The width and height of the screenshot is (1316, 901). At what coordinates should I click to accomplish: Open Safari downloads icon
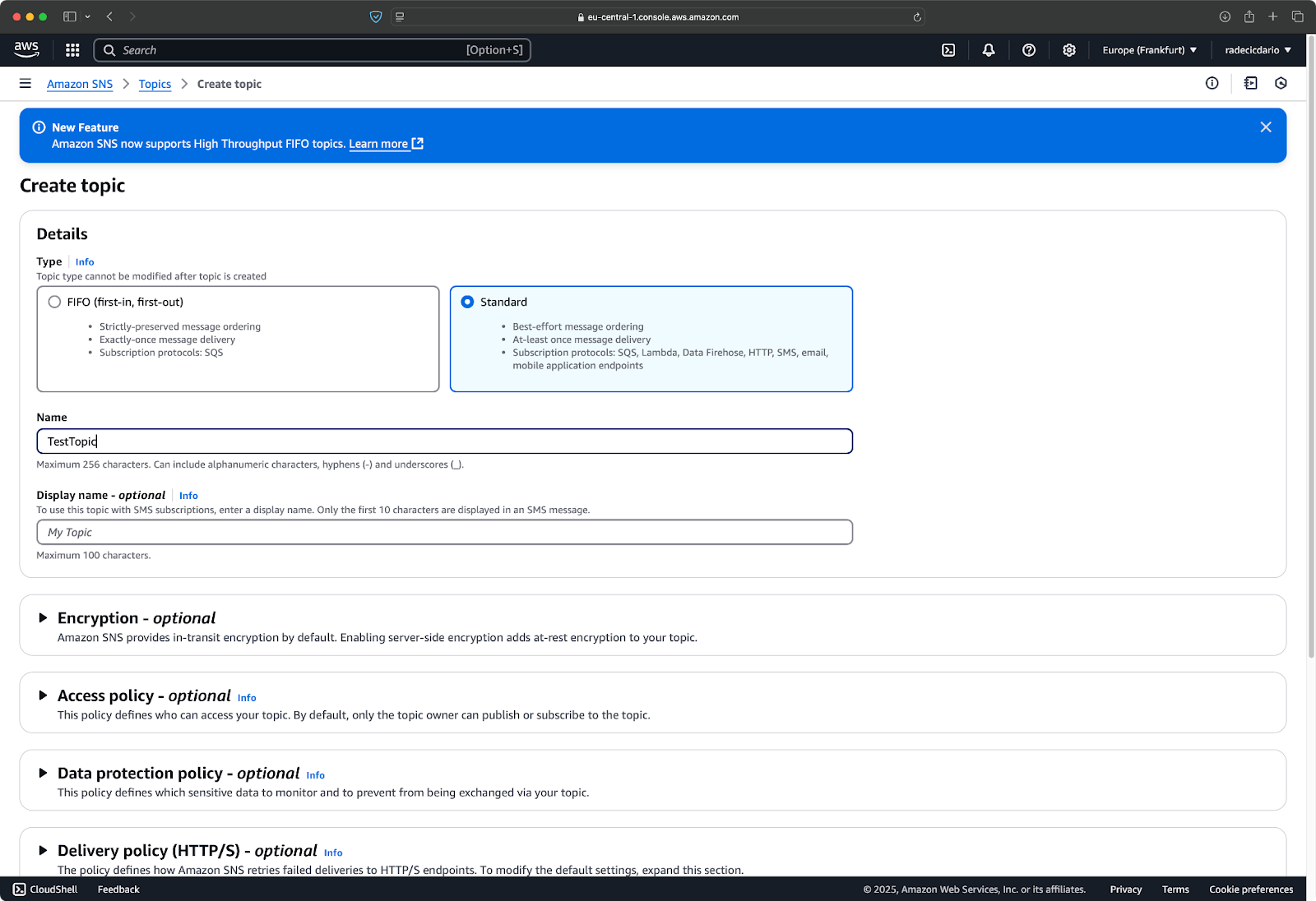[x=1225, y=16]
